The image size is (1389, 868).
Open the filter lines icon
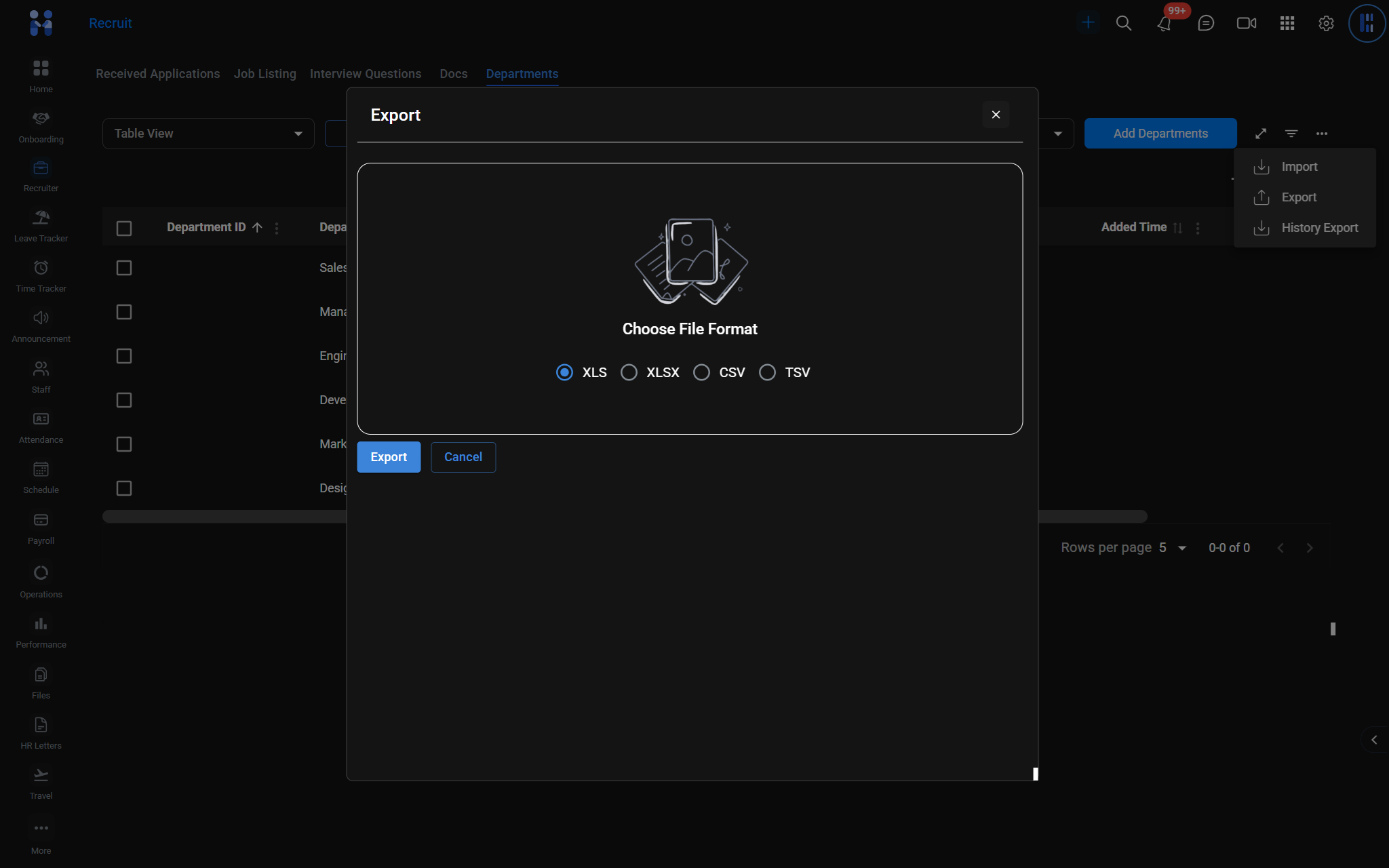click(1291, 134)
